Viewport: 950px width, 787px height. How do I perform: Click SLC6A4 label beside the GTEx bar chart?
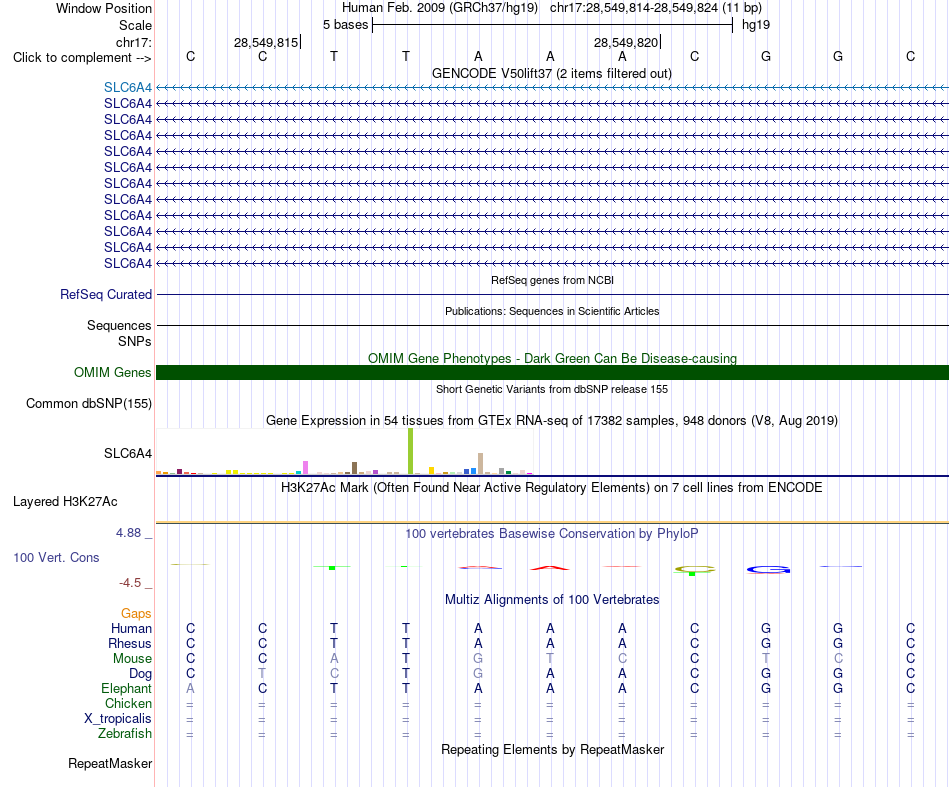[127, 453]
